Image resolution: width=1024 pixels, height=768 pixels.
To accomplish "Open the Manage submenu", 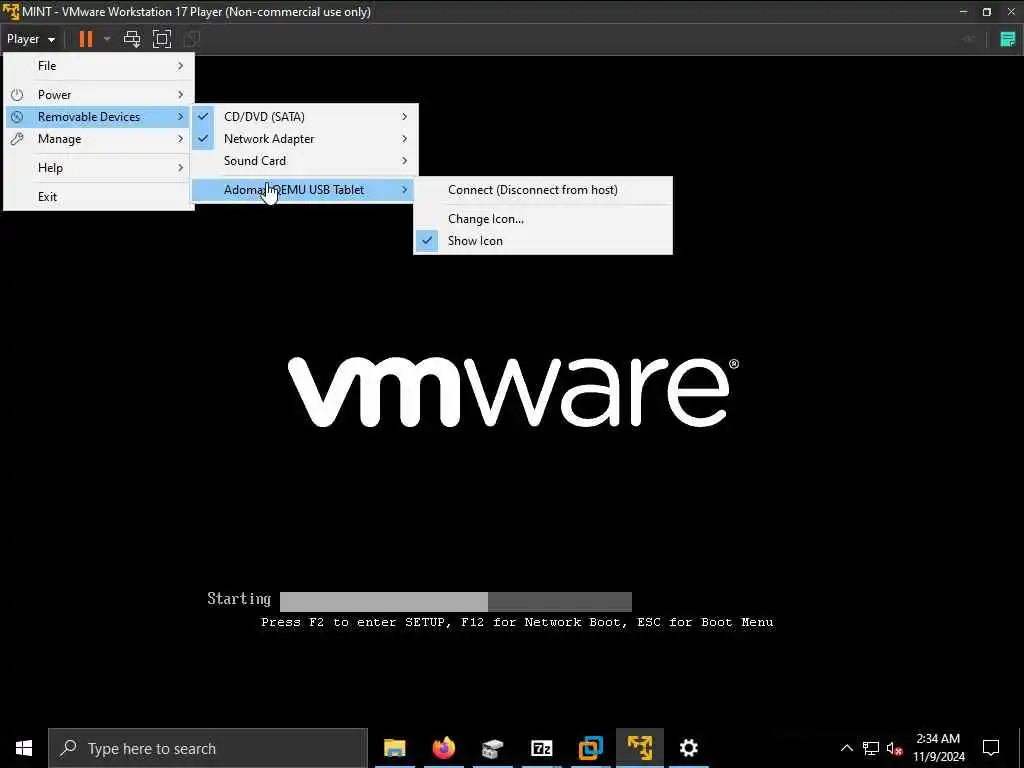I will [x=99, y=139].
